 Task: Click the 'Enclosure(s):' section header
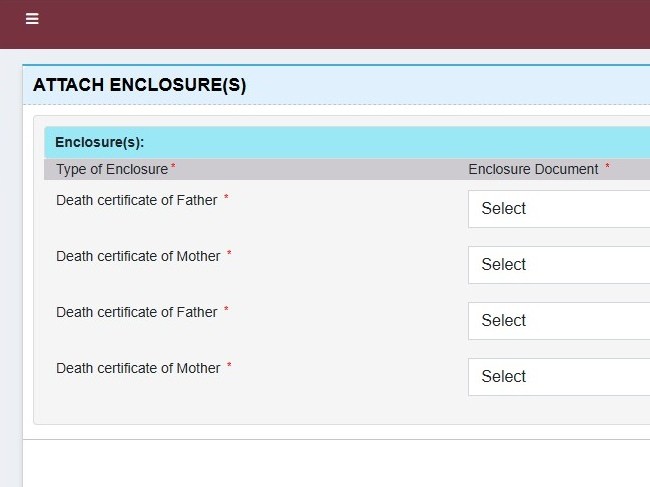100,143
